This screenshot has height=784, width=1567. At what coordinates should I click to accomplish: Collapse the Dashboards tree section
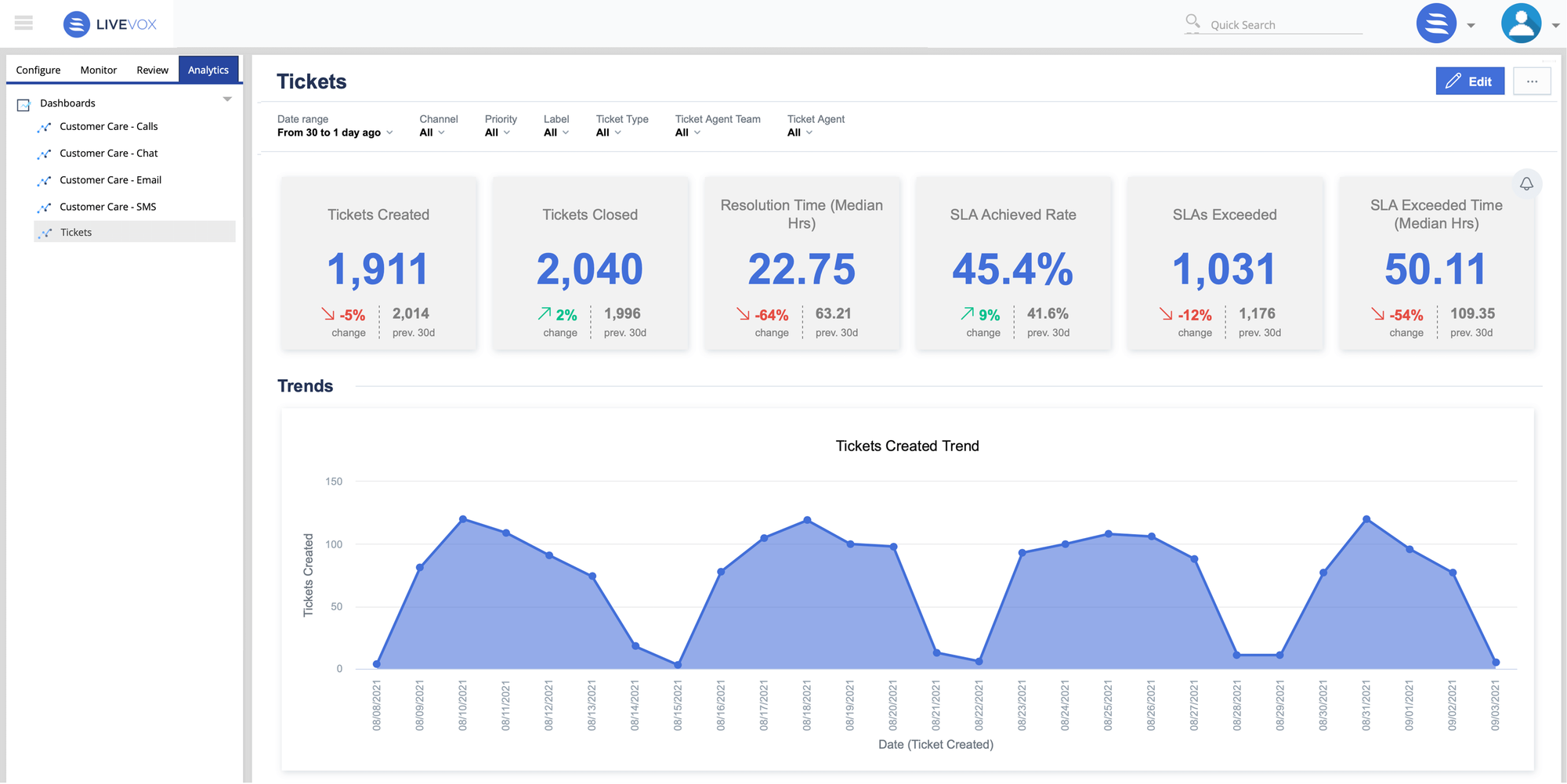[227, 99]
